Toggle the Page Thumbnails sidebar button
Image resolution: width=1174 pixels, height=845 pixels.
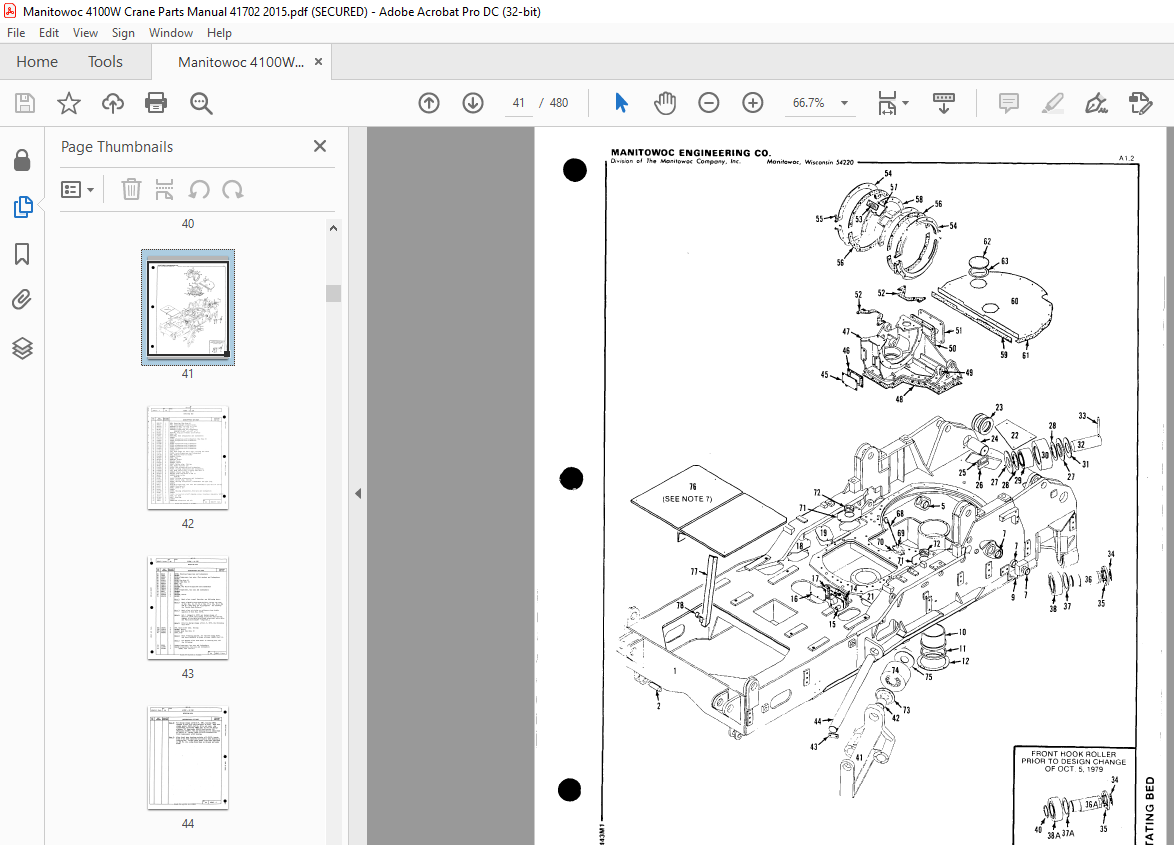[x=22, y=207]
